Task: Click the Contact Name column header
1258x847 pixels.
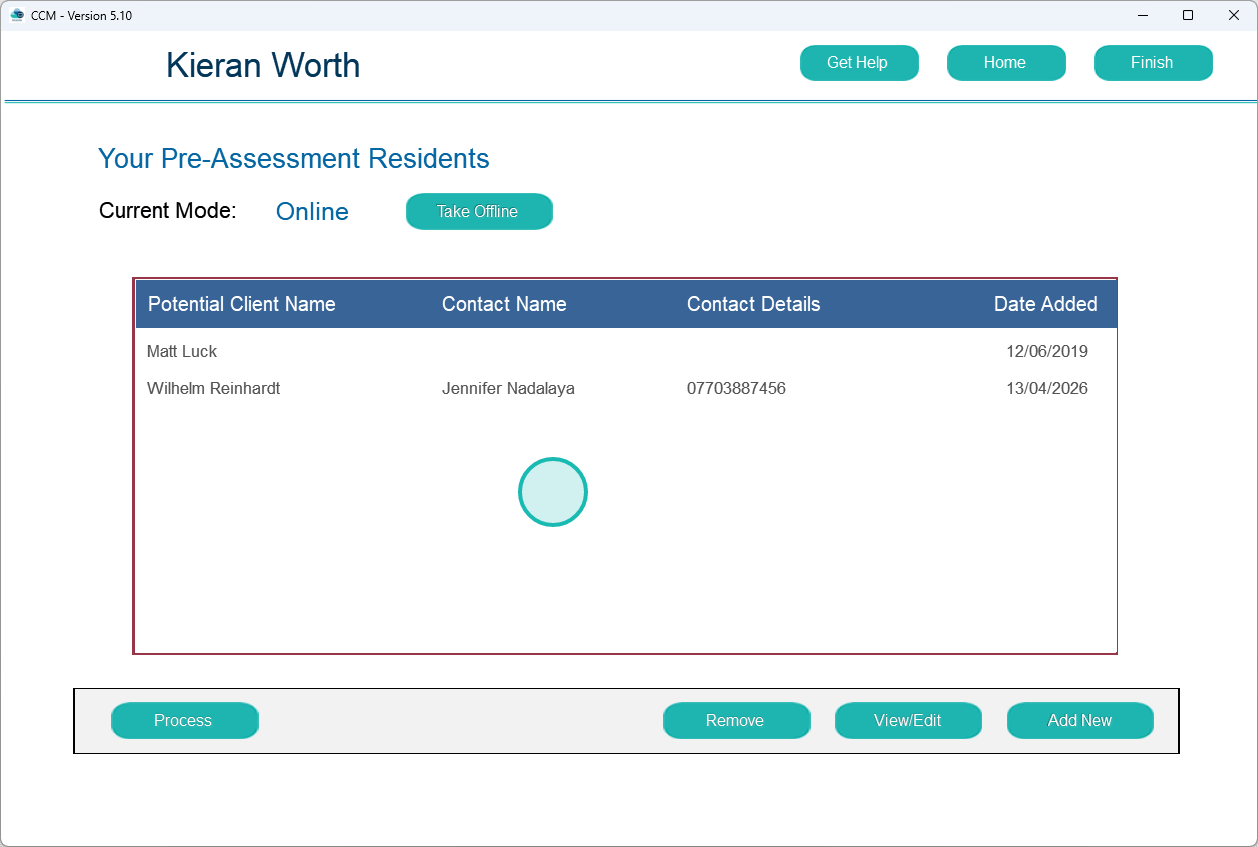Action: pos(504,304)
